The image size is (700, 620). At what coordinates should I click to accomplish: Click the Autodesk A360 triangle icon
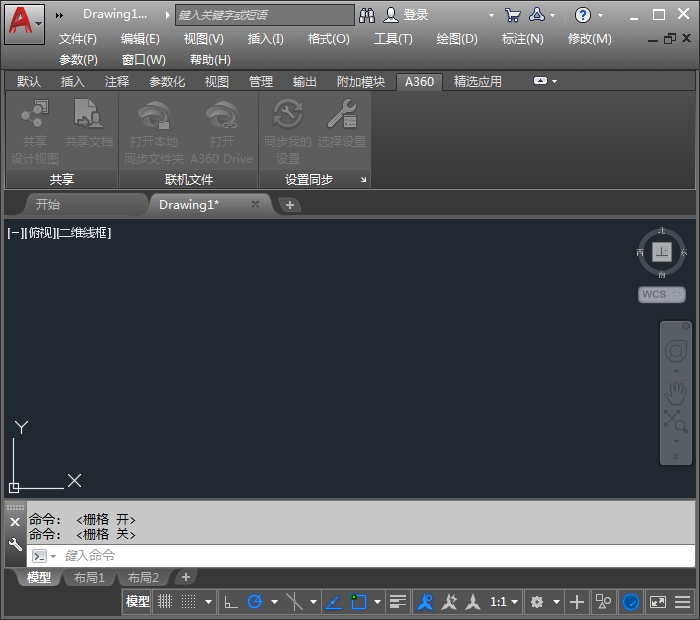coord(537,15)
